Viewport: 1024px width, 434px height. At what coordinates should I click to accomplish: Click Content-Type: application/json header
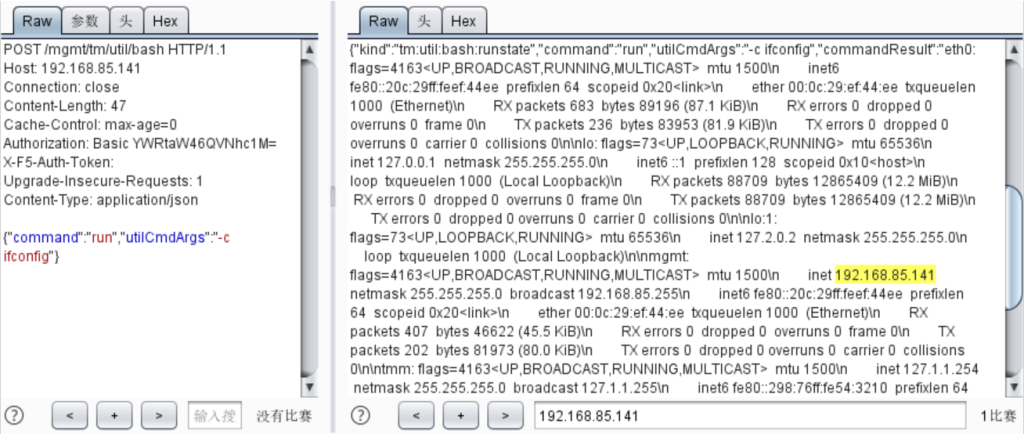[x=101, y=200]
